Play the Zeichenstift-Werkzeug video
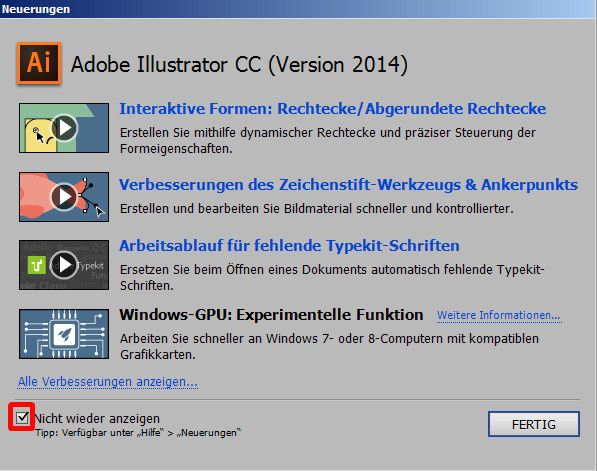The image size is (597, 471). tap(64, 196)
